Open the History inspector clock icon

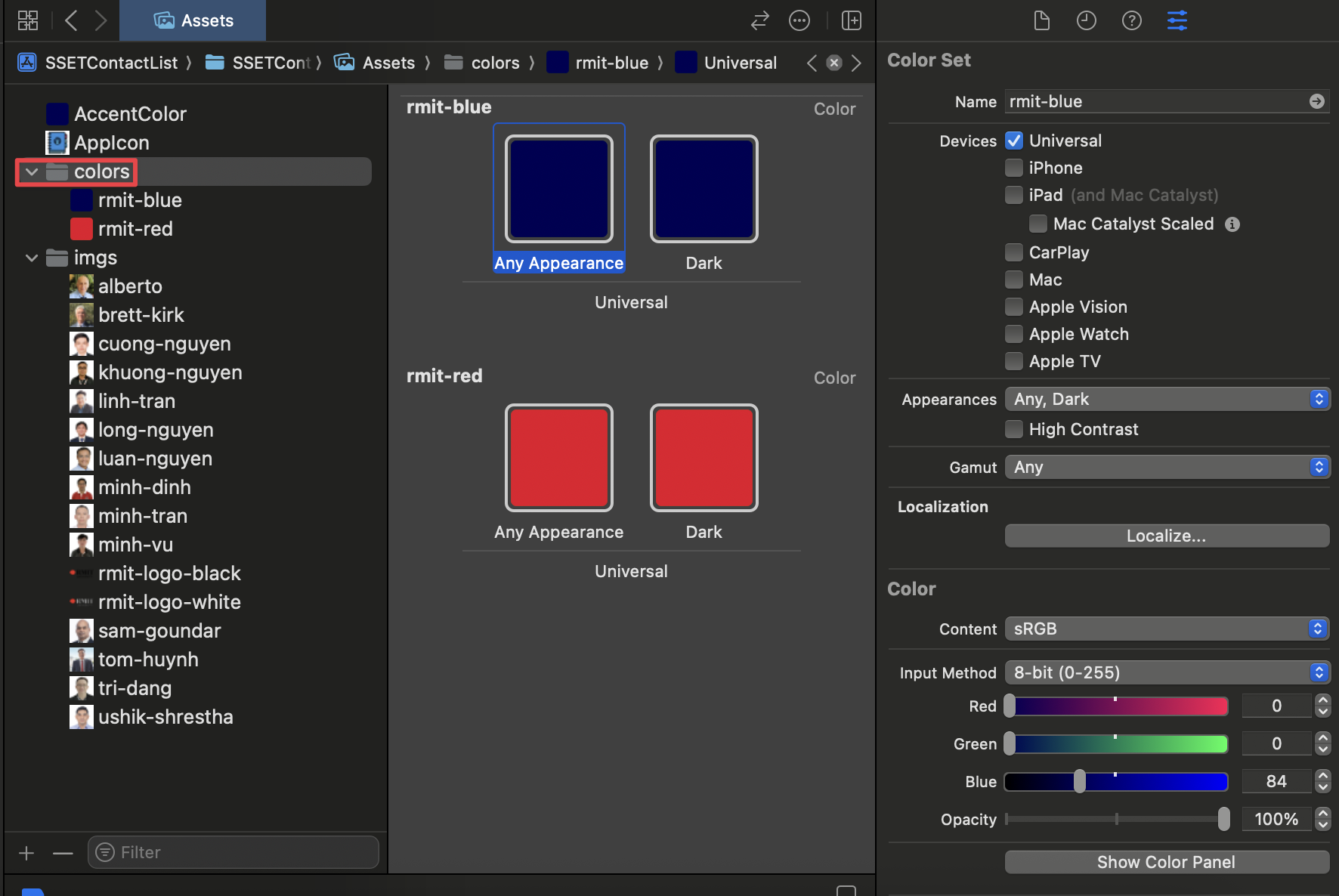tap(1087, 20)
